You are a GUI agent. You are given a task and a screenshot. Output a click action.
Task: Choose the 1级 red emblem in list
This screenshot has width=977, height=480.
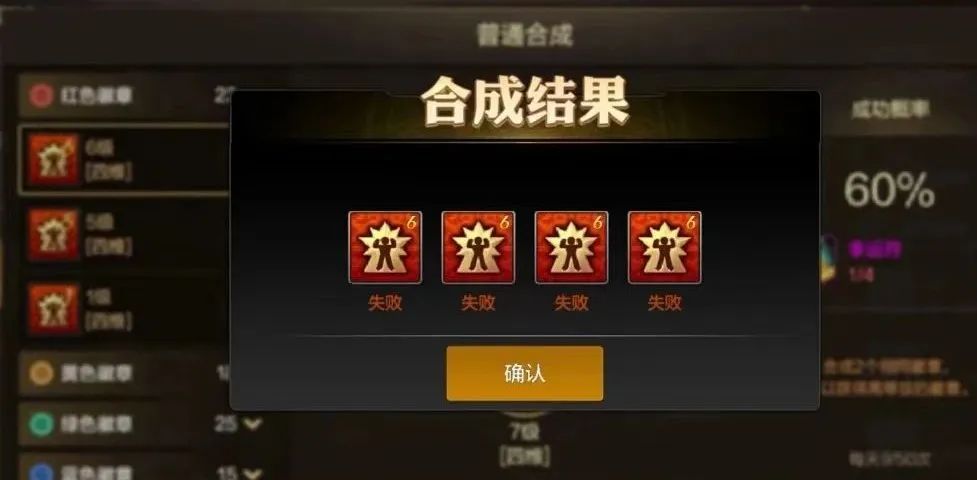[125, 309]
